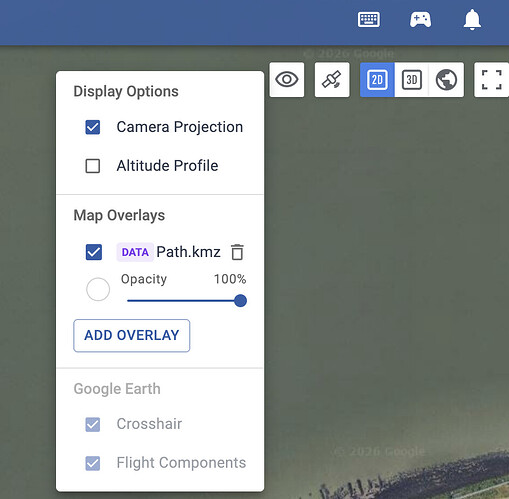Click the ADD OVERLAY button

132,335
